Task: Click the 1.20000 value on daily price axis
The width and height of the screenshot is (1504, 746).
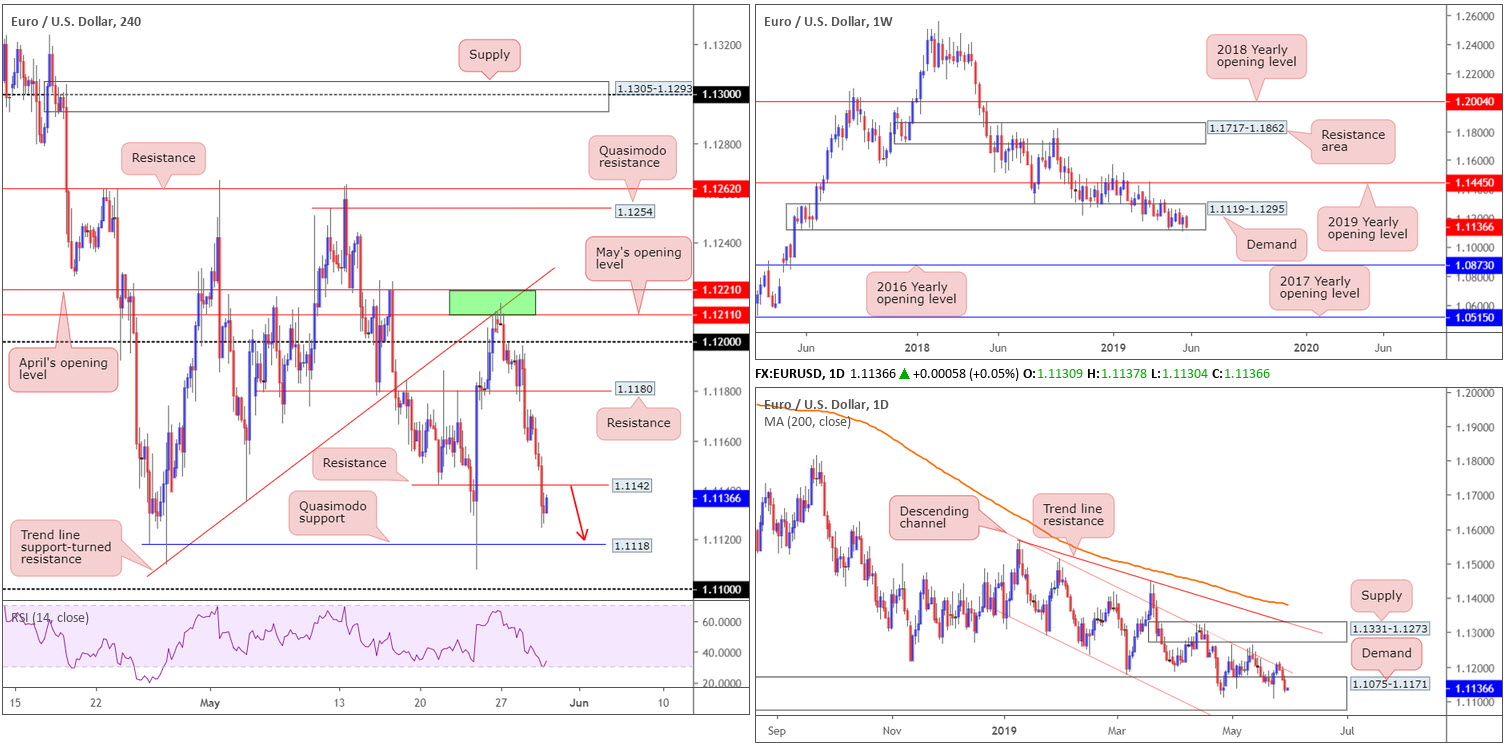Action: coord(1474,394)
